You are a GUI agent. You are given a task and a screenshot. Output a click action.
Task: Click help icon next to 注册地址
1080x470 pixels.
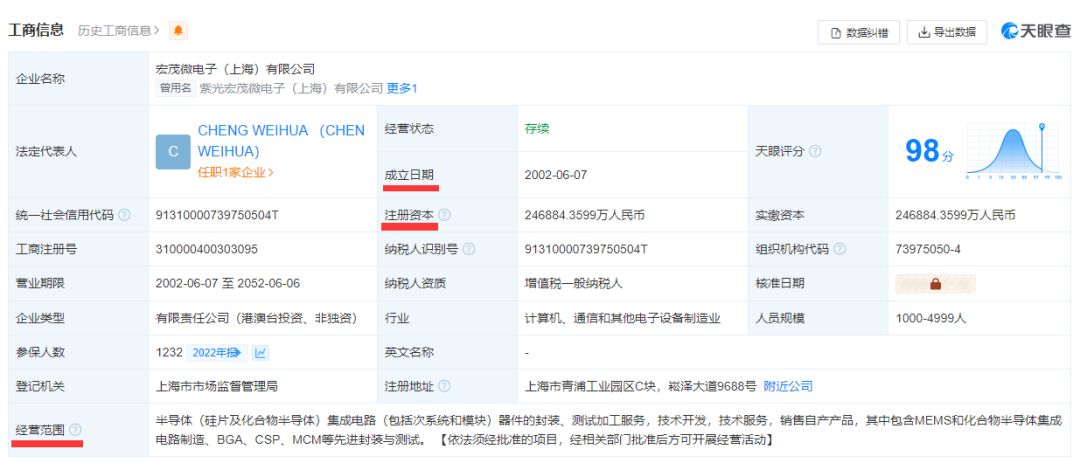(x=444, y=386)
